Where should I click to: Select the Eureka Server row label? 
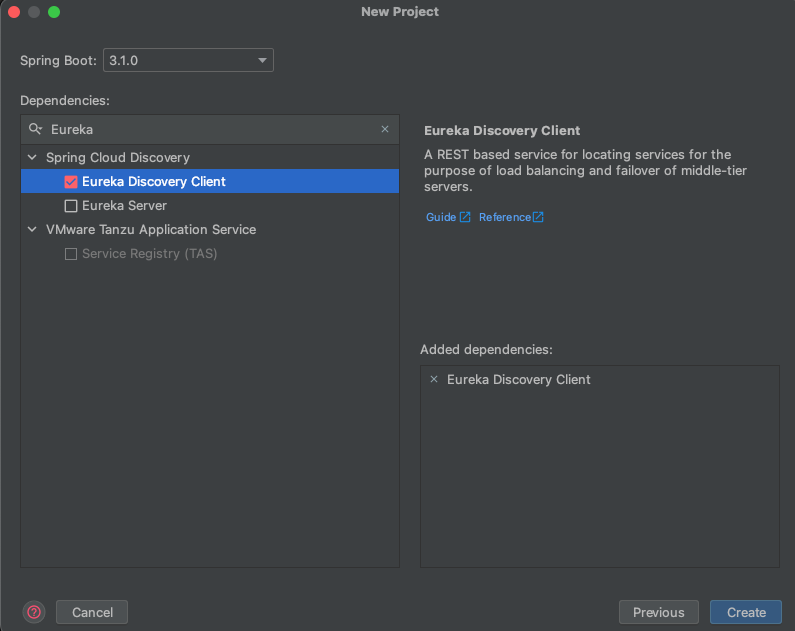coord(124,205)
